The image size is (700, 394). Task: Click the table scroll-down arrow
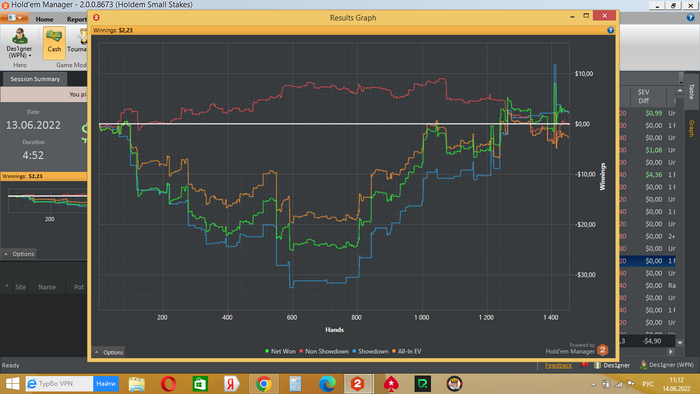click(x=680, y=343)
